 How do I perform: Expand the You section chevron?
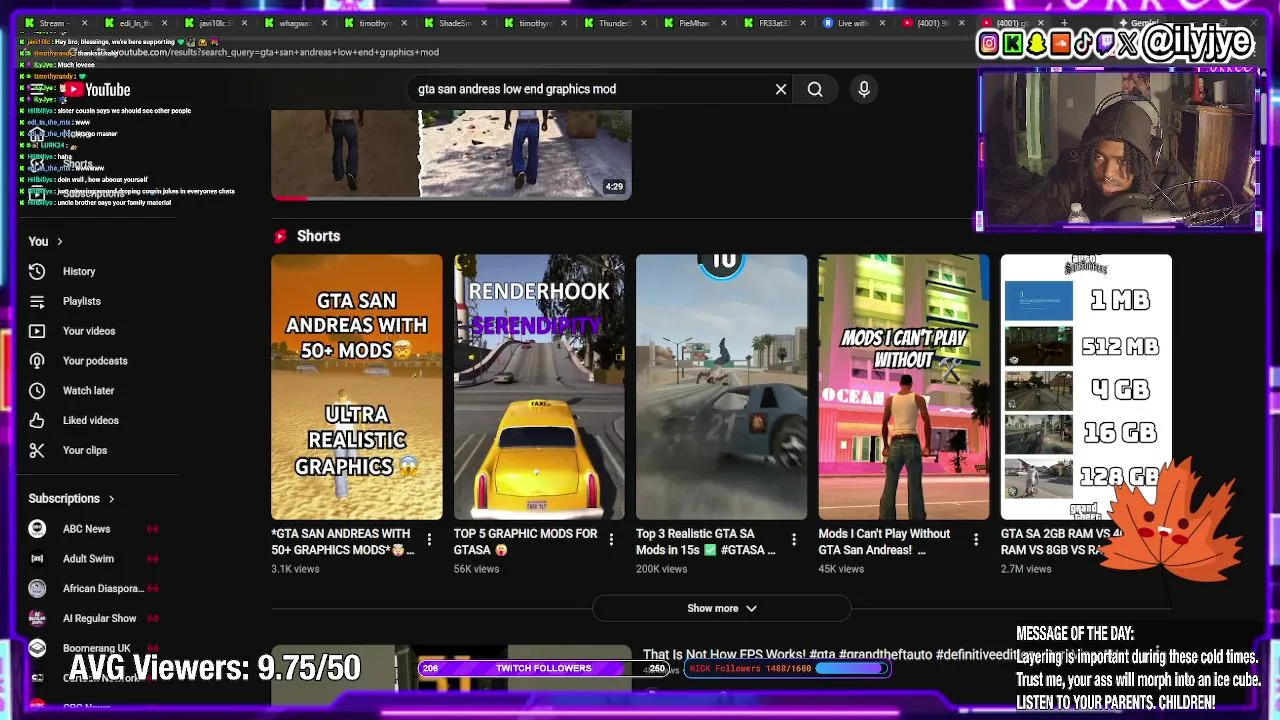click(60, 241)
